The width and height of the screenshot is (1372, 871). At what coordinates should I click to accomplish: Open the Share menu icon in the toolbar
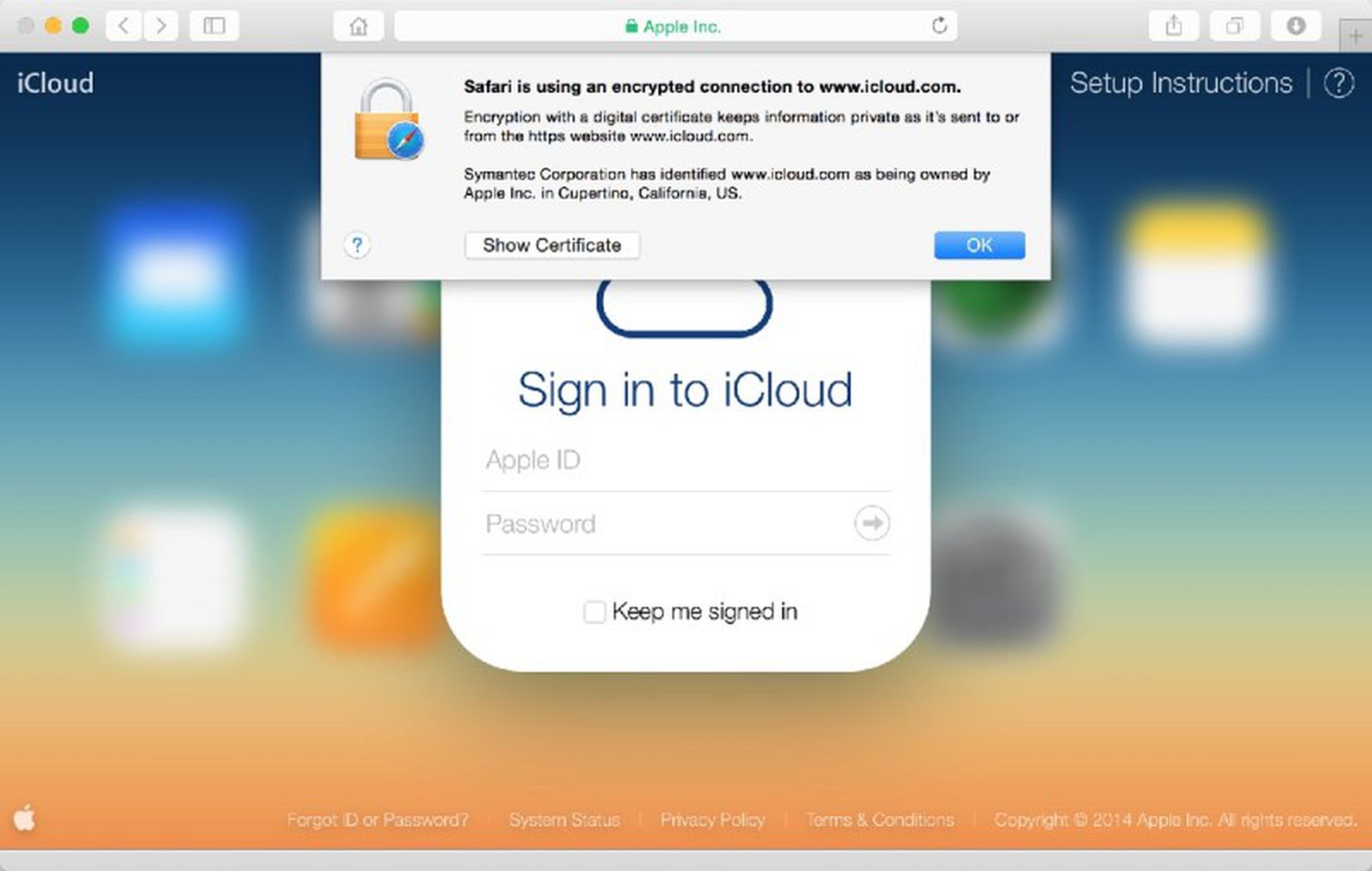[x=1175, y=26]
